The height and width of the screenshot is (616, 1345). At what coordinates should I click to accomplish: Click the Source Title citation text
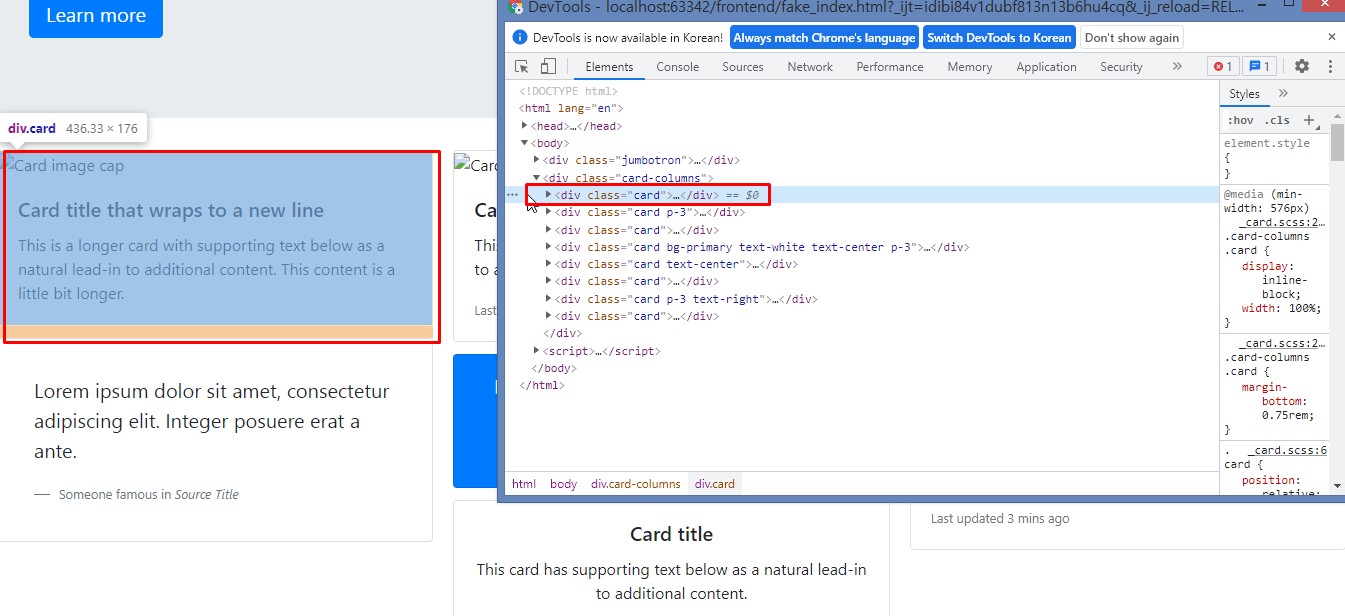point(206,494)
